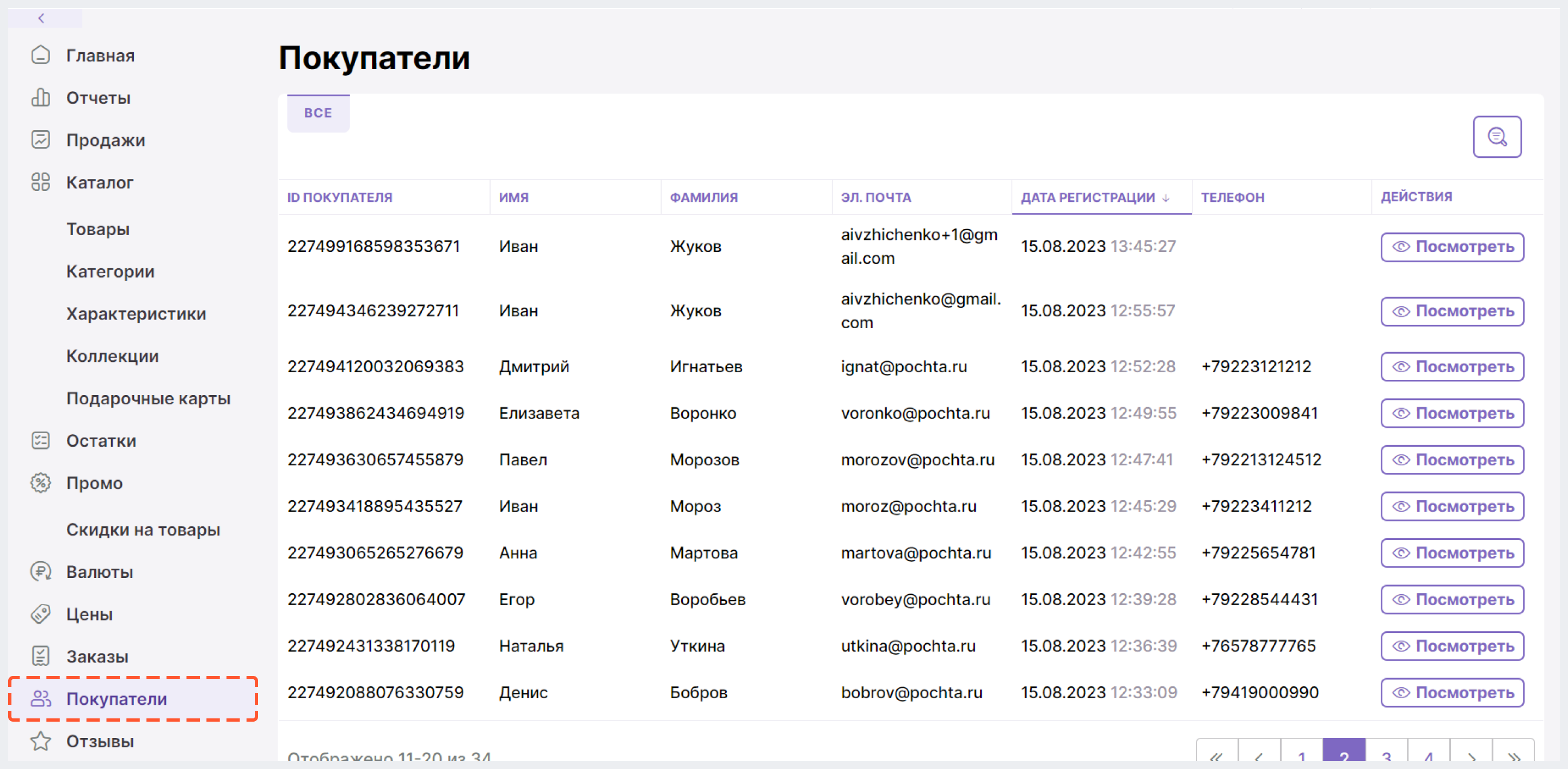Click the Заказы checklist icon
1568x769 pixels.
pos(41,656)
